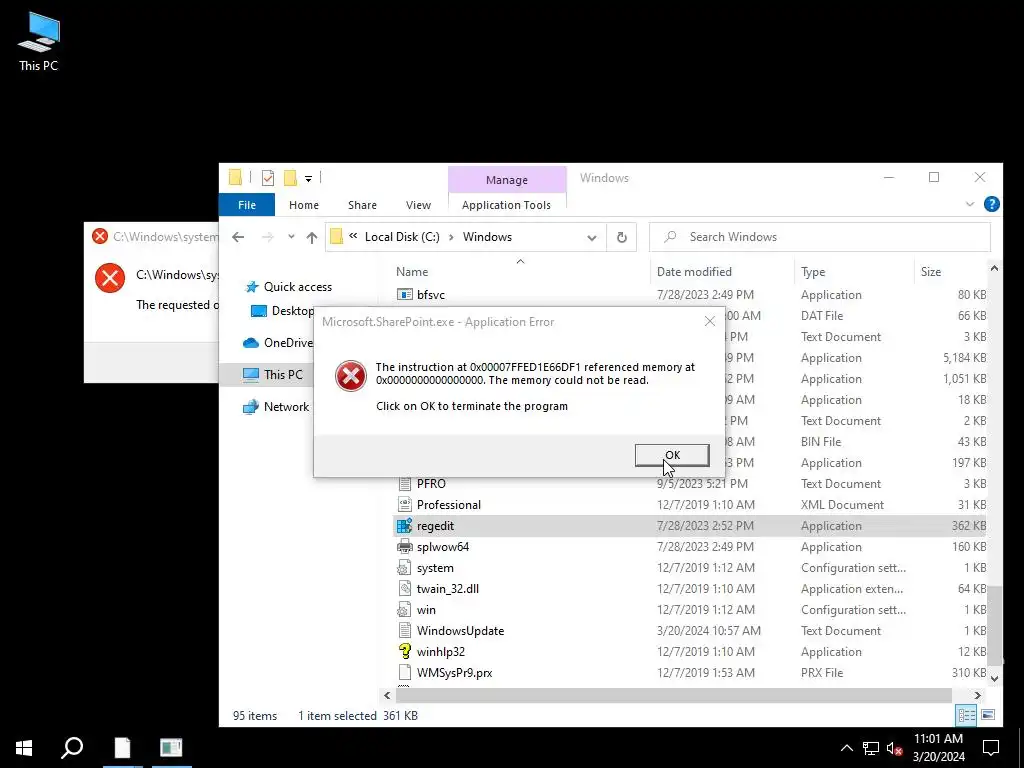The width and height of the screenshot is (1024, 768).
Task: Click the vertical scrollbar down arrow
Action: (994, 679)
